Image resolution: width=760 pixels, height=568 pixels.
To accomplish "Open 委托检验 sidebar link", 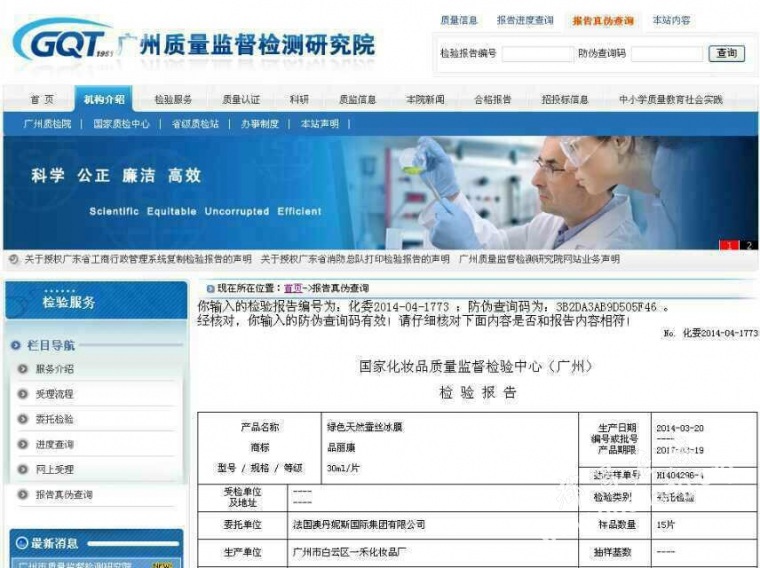I will point(54,419).
